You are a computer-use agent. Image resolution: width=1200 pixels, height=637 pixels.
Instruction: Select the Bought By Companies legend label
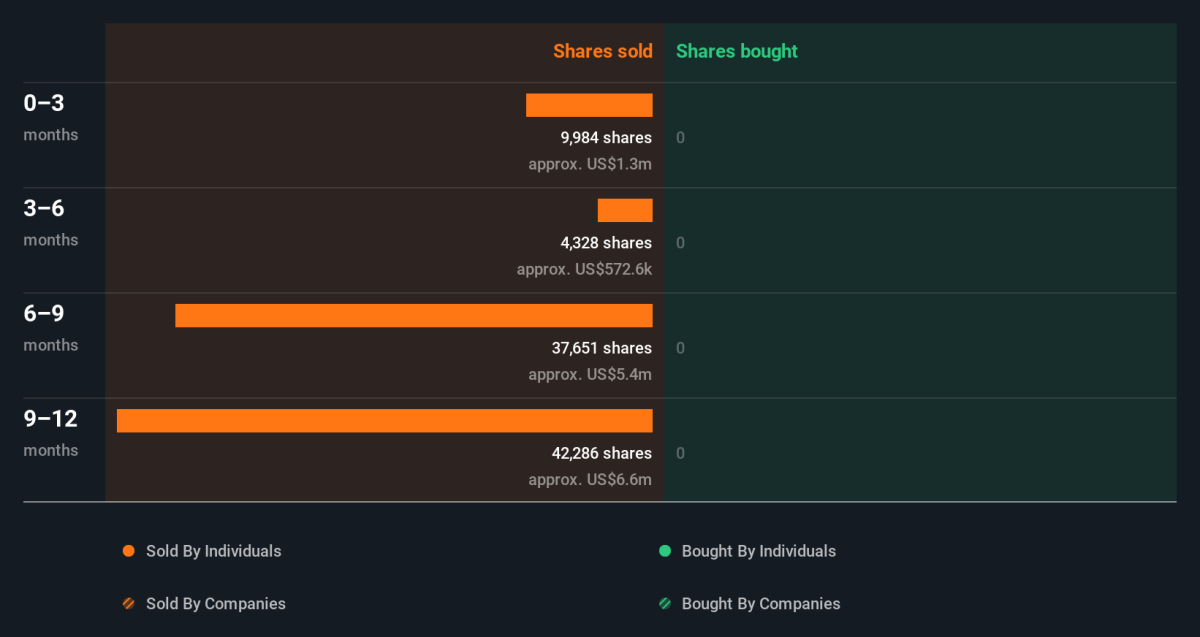click(761, 604)
